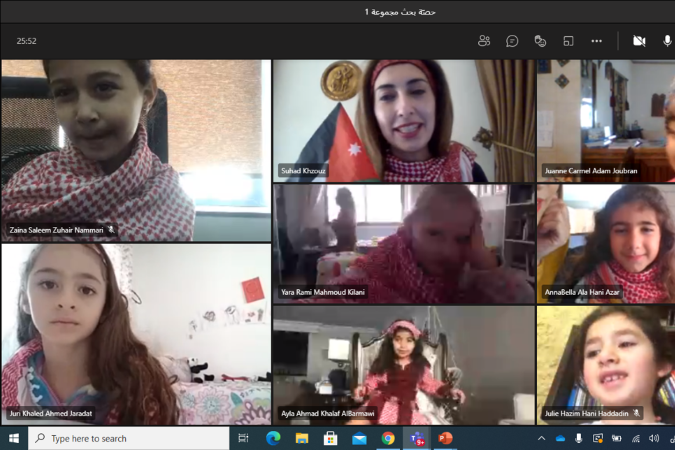Open the Windows Start menu
The width and height of the screenshot is (675, 450).
coord(14,438)
